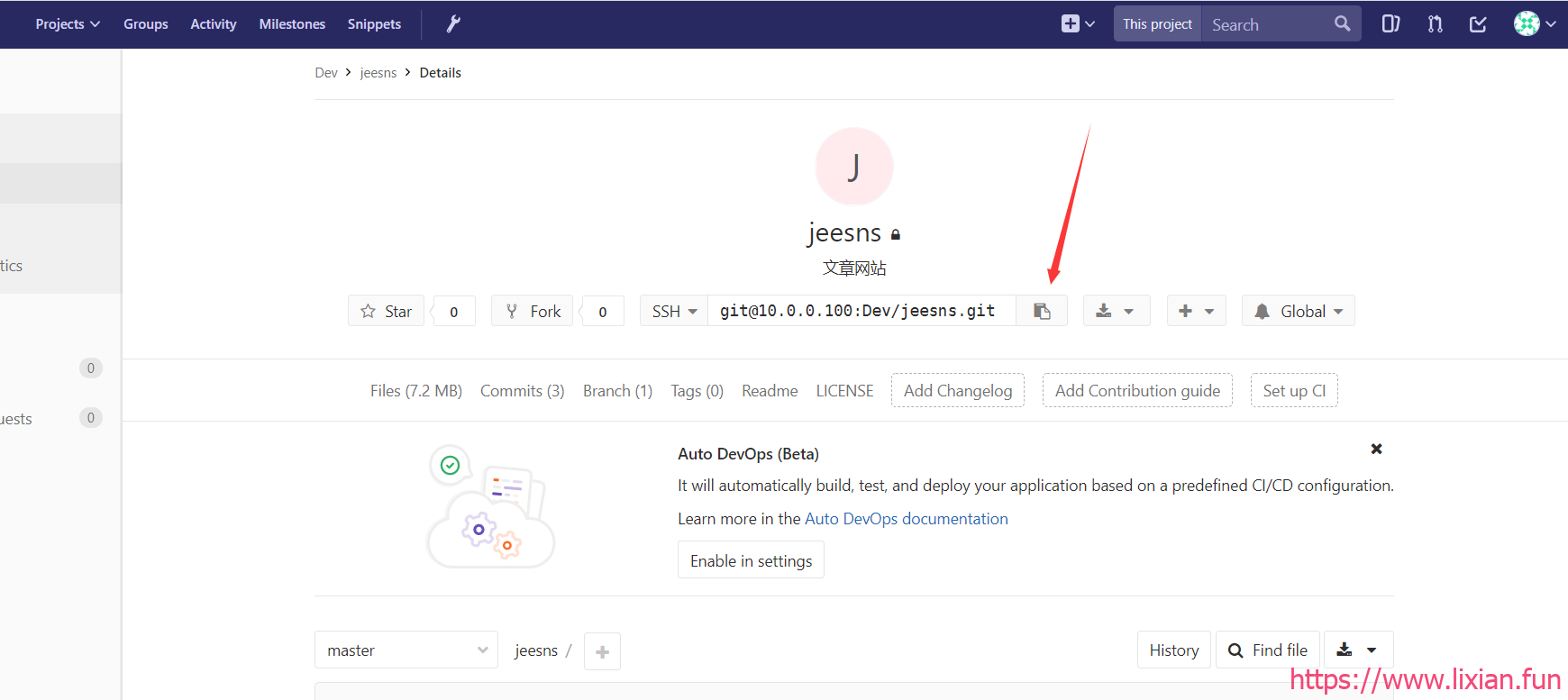Viewport: 1568px width, 700px height.
Task: Open the LICENSE link
Action: point(845,391)
